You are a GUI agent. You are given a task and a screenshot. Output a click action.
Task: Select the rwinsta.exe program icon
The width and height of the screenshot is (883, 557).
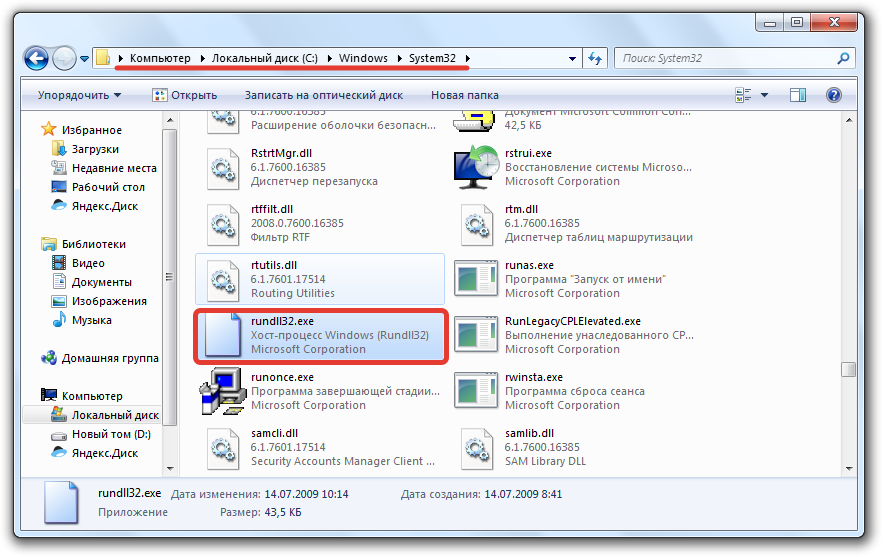476,391
